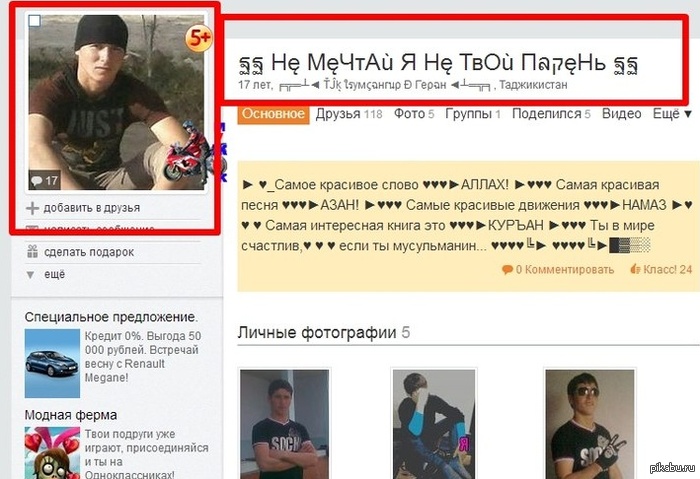Click the gift icon next to сделать подарок
Viewport: 700px width, 479px height.
[32, 251]
